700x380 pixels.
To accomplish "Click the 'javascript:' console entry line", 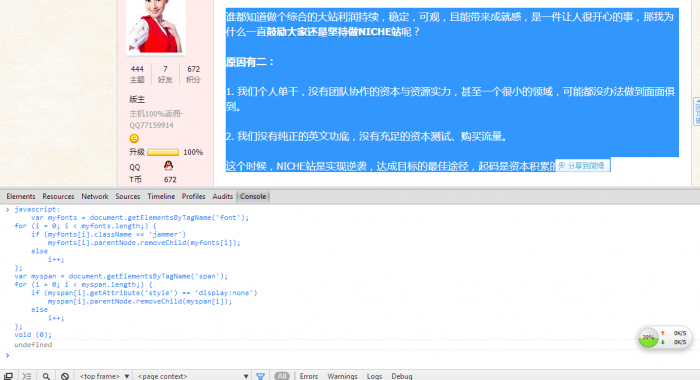I will [x=37, y=209].
